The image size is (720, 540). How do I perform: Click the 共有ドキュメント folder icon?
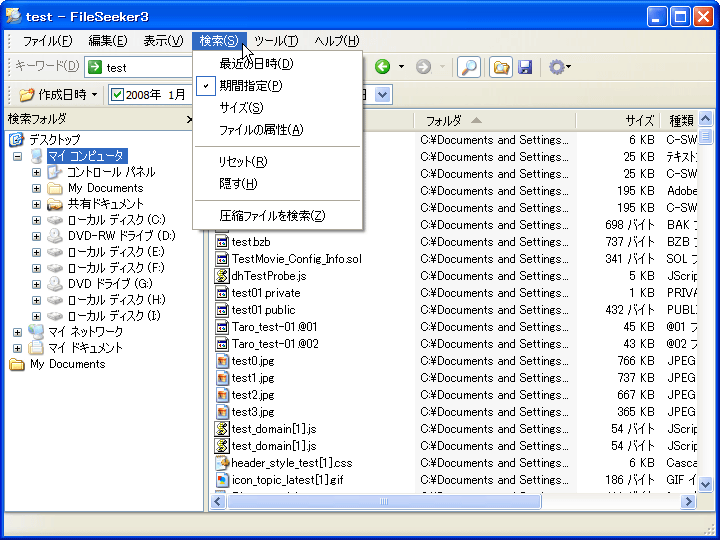[x=55, y=204]
